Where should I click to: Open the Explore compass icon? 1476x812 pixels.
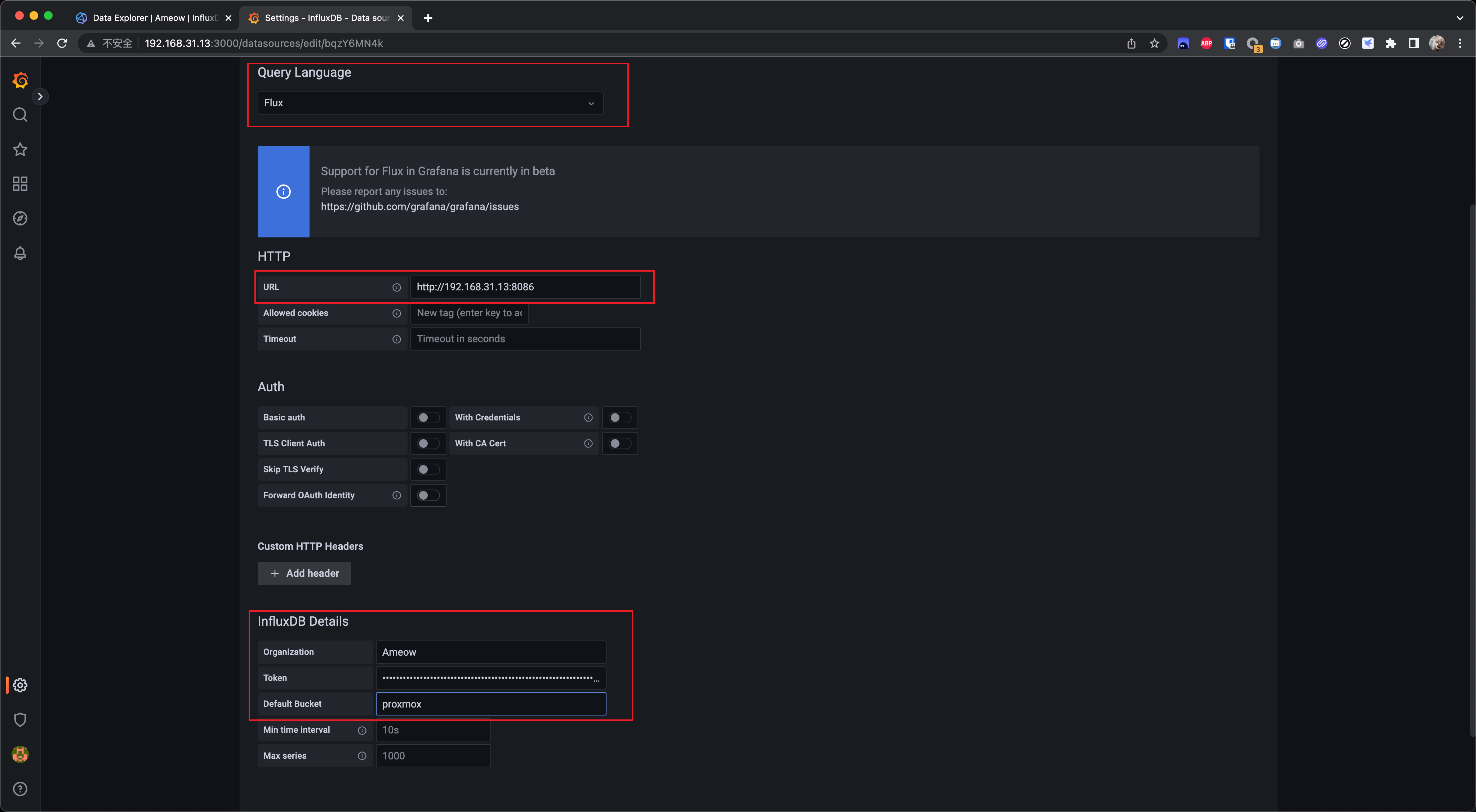pyautogui.click(x=20, y=218)
